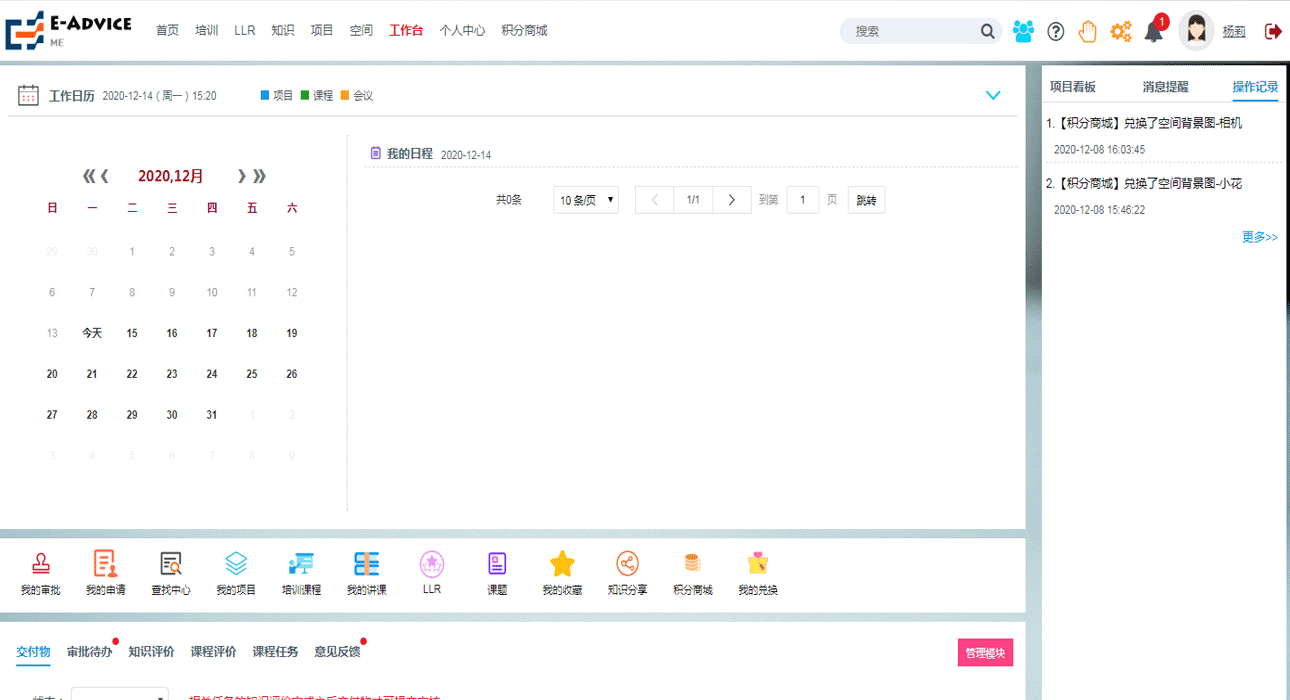Click the 我的收藏 star icon
Screen dimensions: 1290x700
click(x=562, y=568)
